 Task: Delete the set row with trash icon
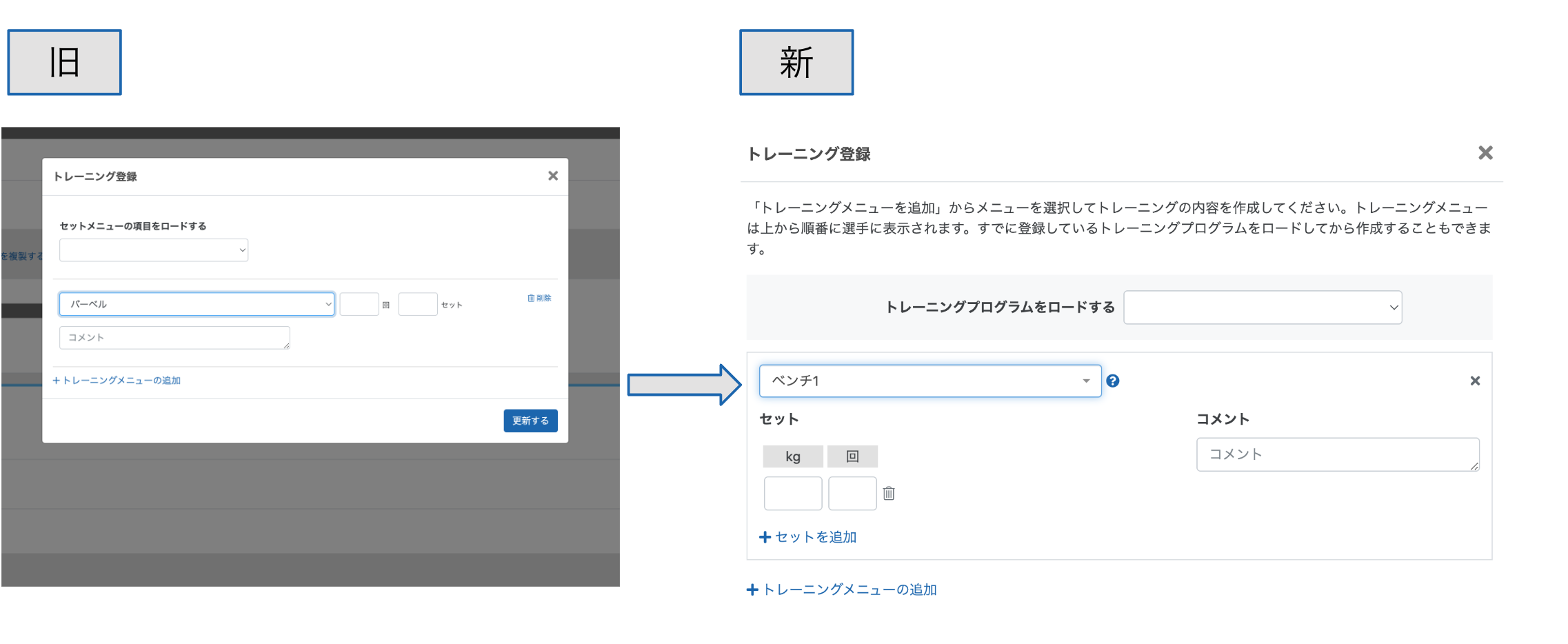[889, 493]
